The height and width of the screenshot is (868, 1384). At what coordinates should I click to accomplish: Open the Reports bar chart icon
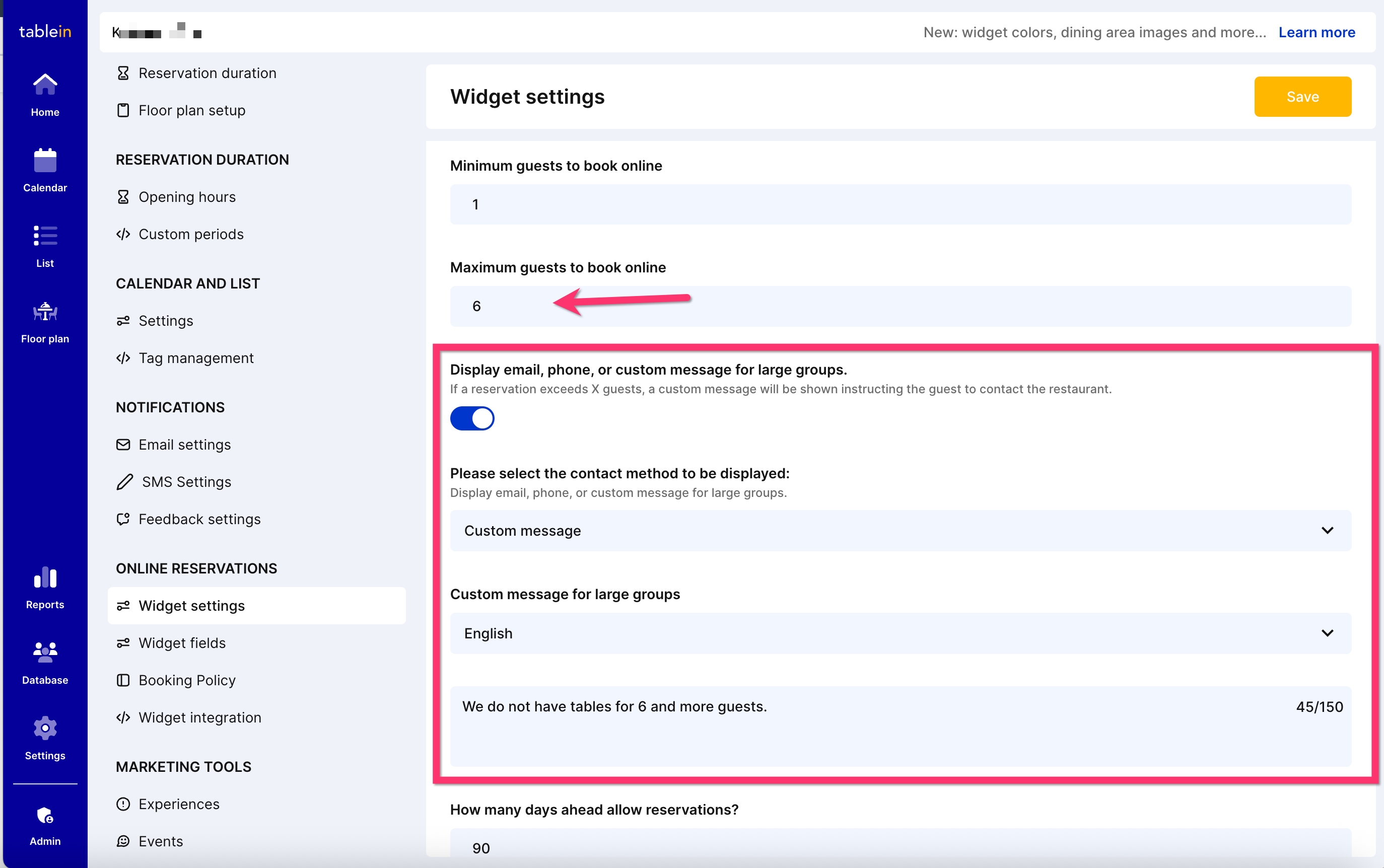(x=45, y=577)
